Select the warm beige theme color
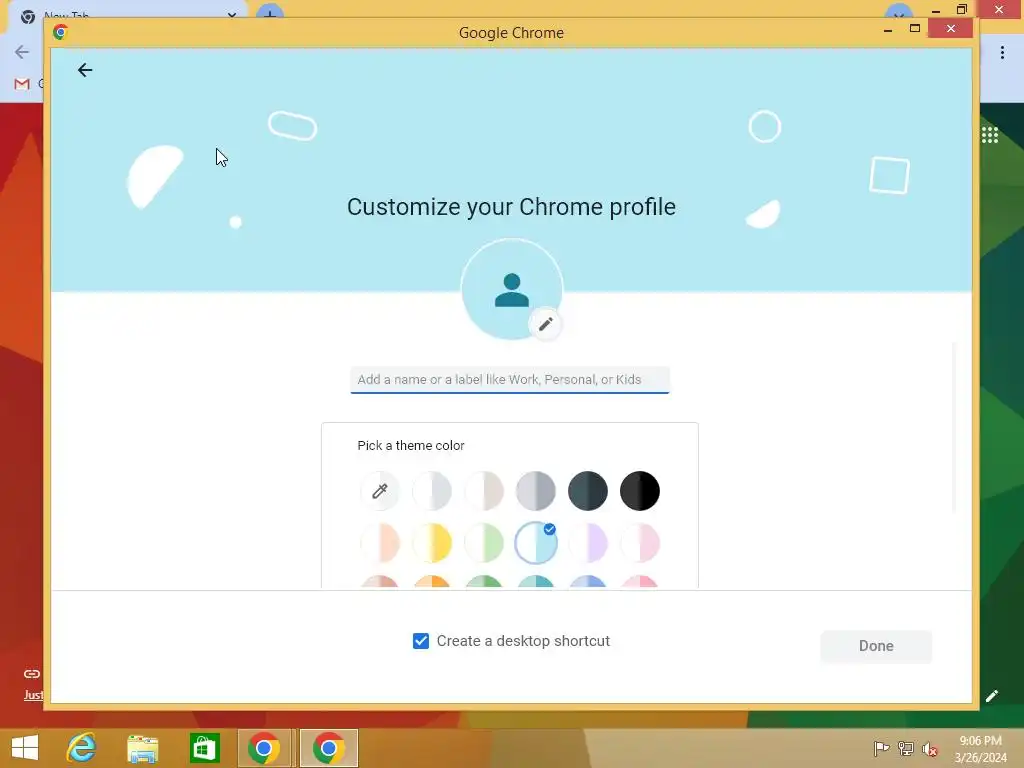 [x=484, y=490]
